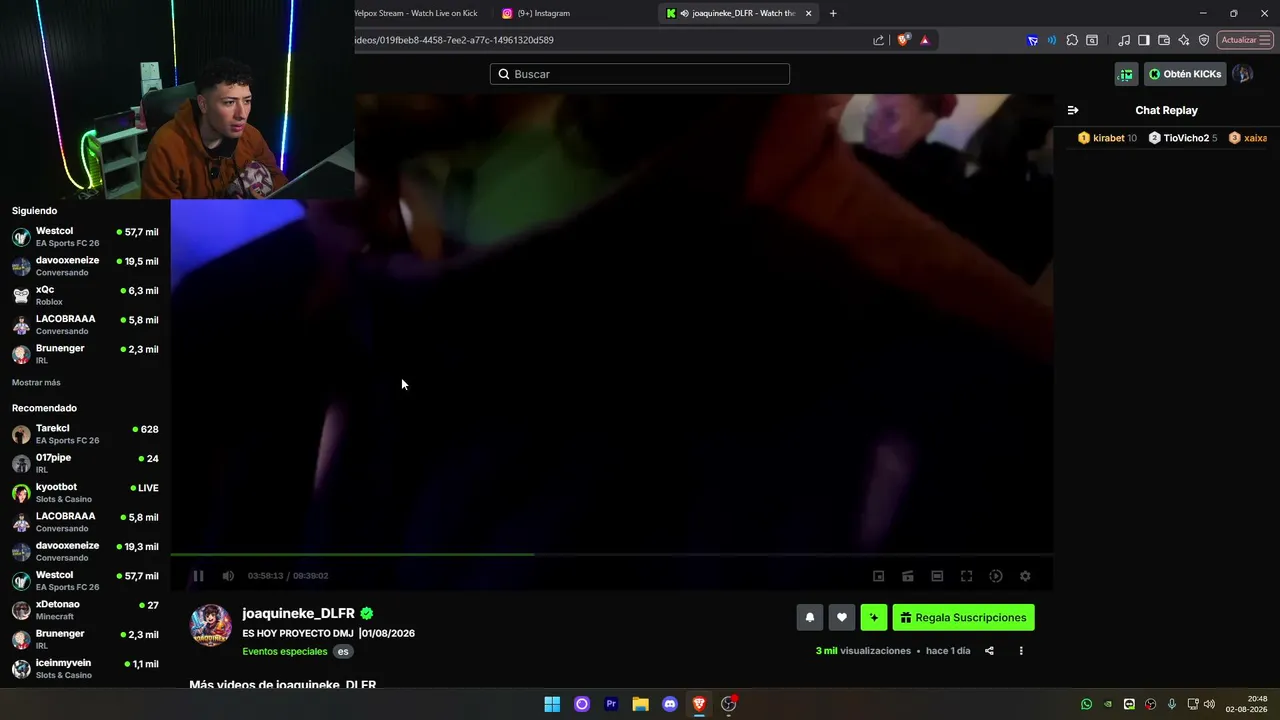Enter fullscreen mode in video player
The height and width of the screenshot is (720, 1280).
[966, 576]
